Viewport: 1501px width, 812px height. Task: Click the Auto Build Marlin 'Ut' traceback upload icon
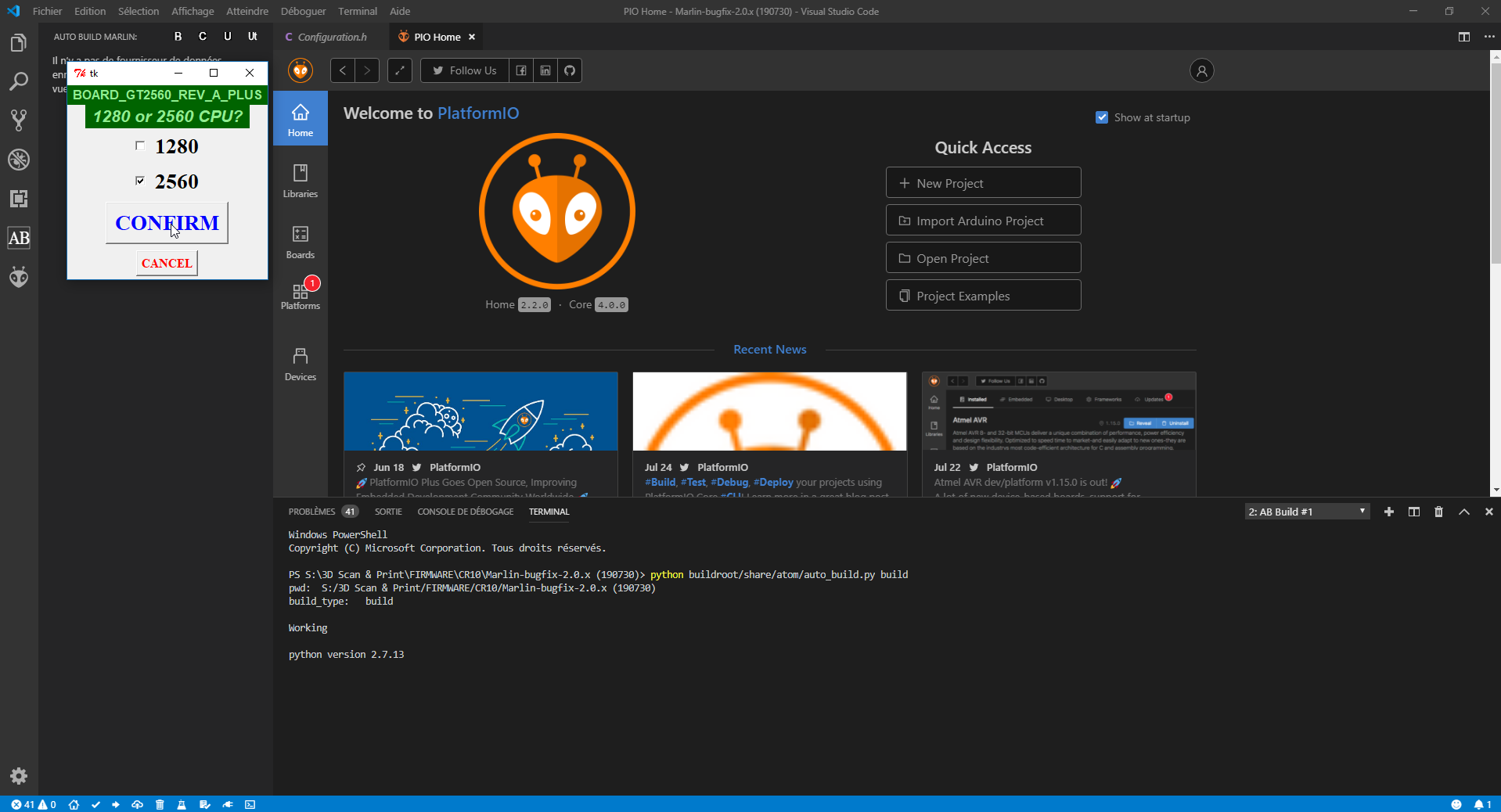[x=253, y=37]
